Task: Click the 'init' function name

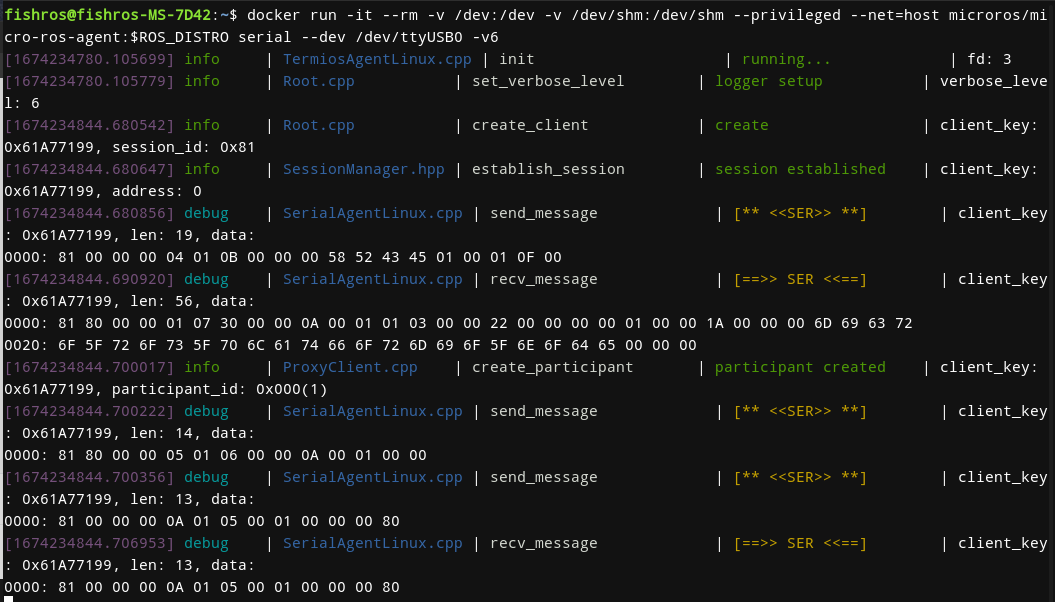Action: (x=517, y=59)
